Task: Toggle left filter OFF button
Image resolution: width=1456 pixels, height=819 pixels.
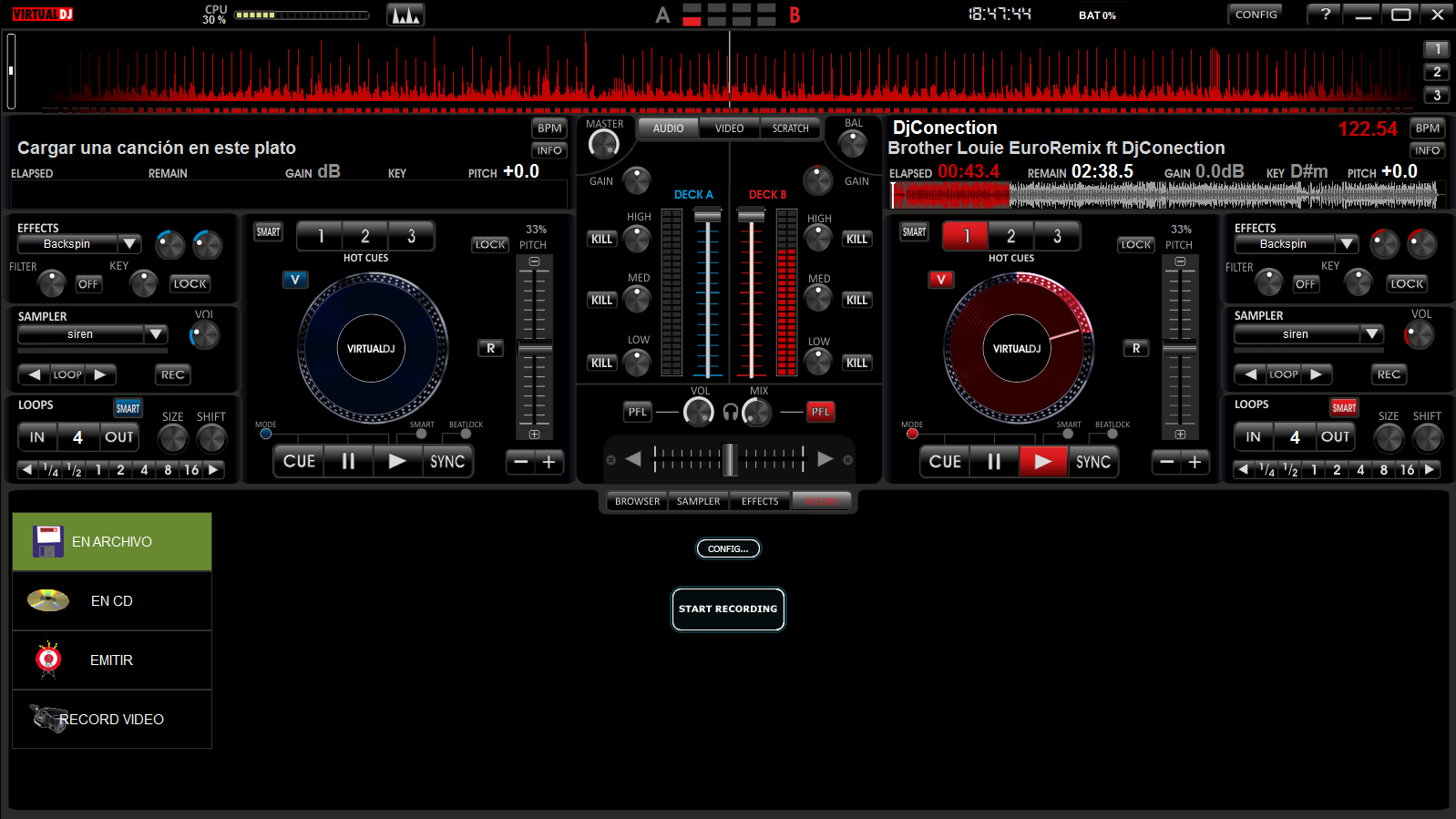Action: (88, 284)
